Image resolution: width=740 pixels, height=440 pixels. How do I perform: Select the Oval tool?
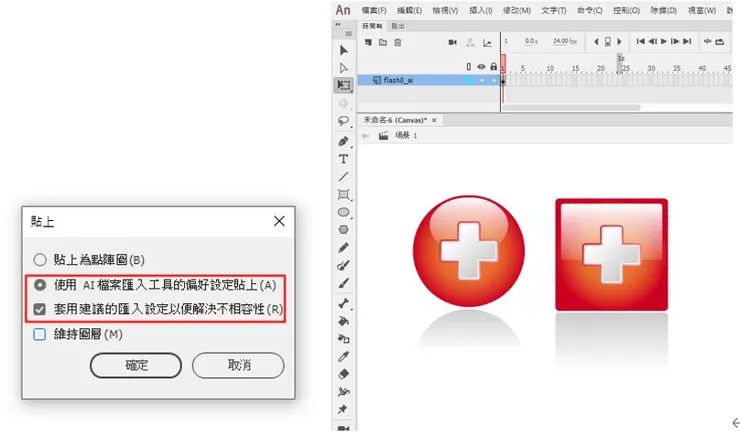[344, 212]
